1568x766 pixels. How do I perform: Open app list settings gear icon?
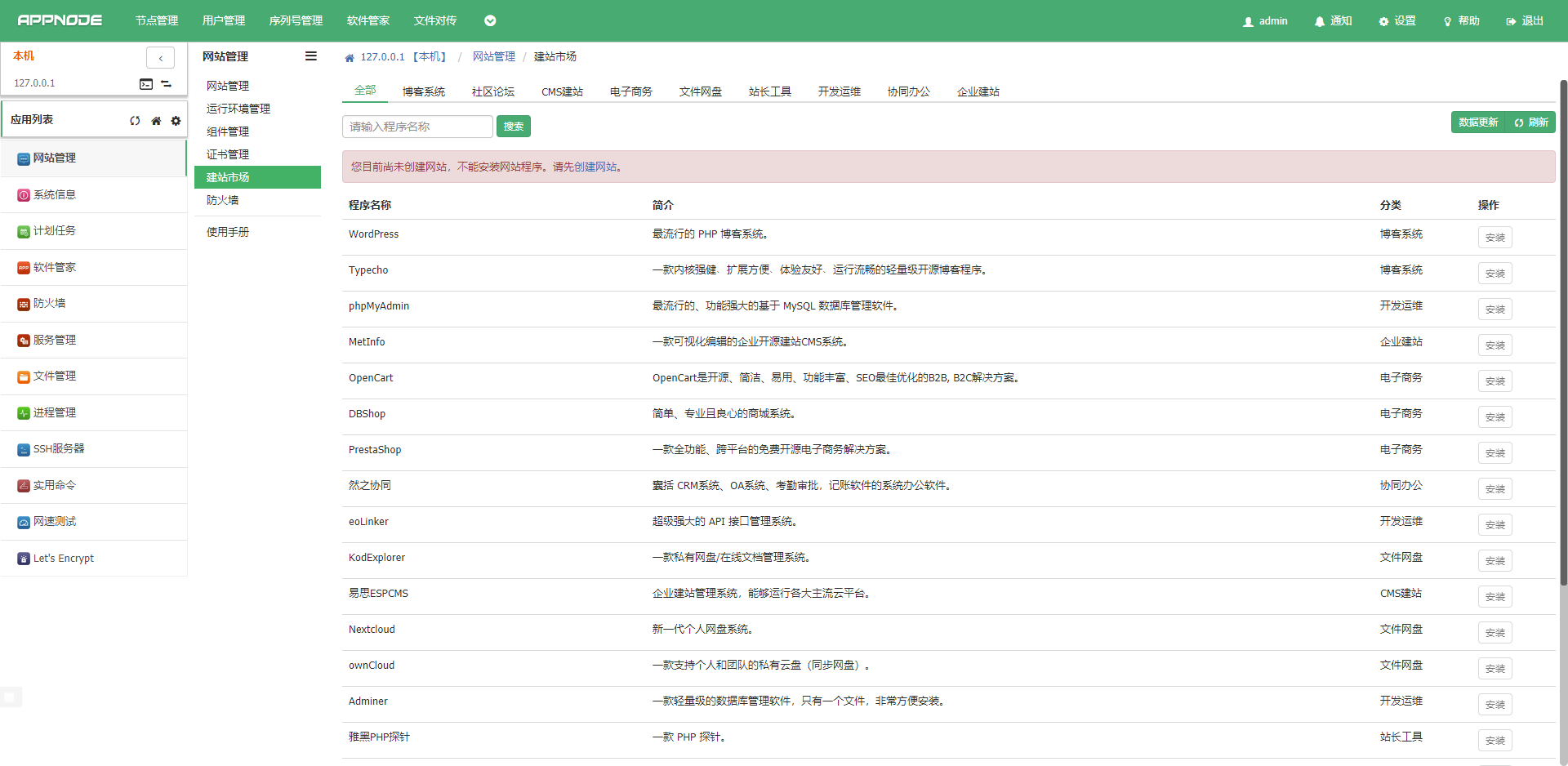(x=176, y=121)
